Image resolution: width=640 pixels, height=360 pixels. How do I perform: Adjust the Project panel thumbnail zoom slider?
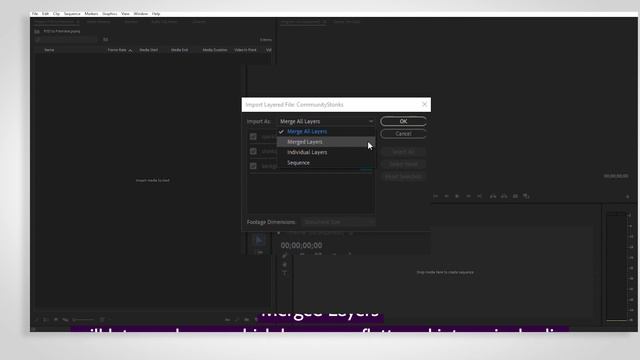(x=83, y=320)
